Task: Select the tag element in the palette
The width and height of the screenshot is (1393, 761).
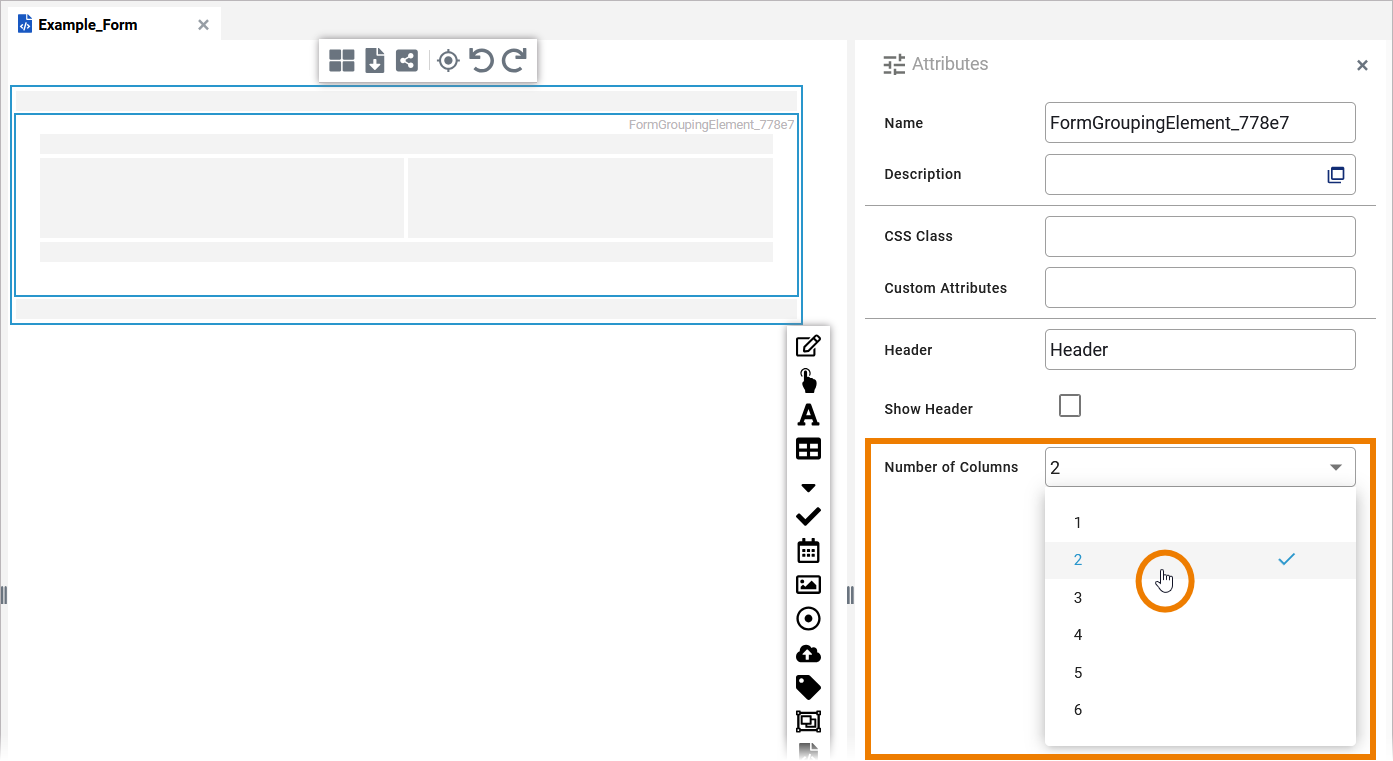Action: coord(808,687)
